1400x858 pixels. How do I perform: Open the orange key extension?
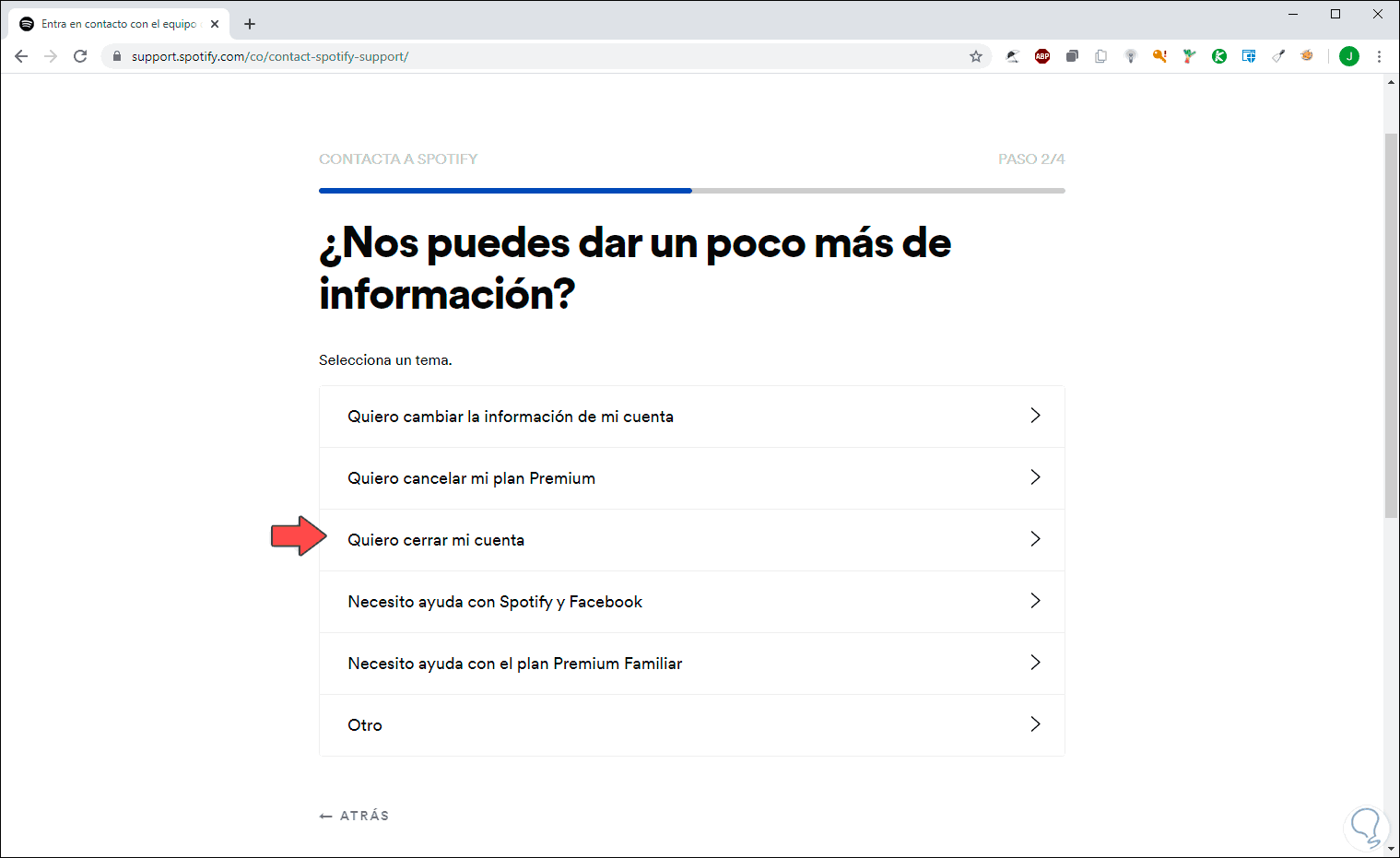click(x=1160, y=56)
